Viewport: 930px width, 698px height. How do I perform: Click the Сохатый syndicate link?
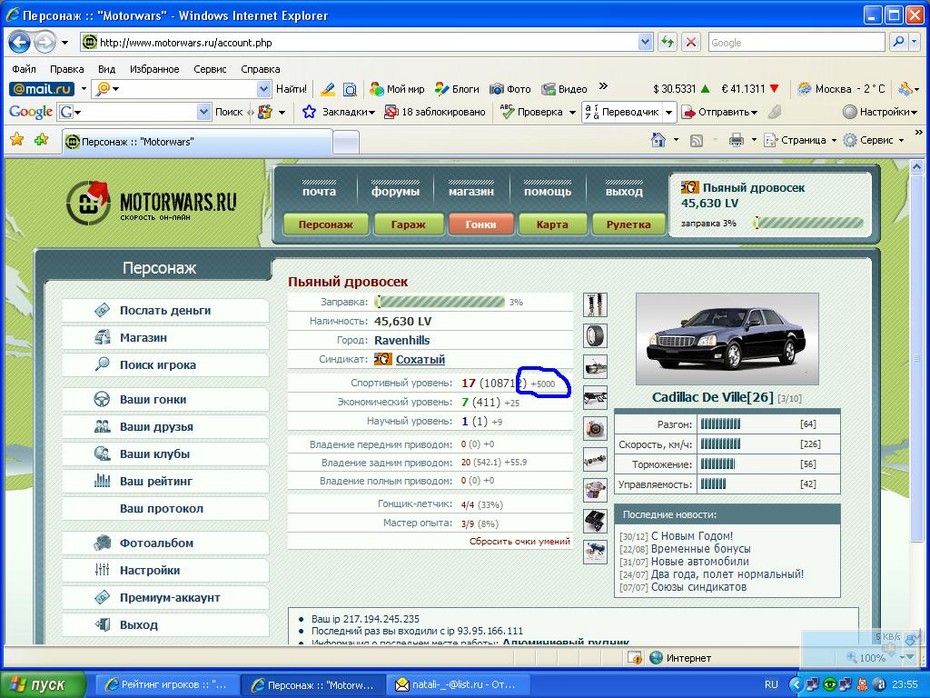click(x=420, y=359)
